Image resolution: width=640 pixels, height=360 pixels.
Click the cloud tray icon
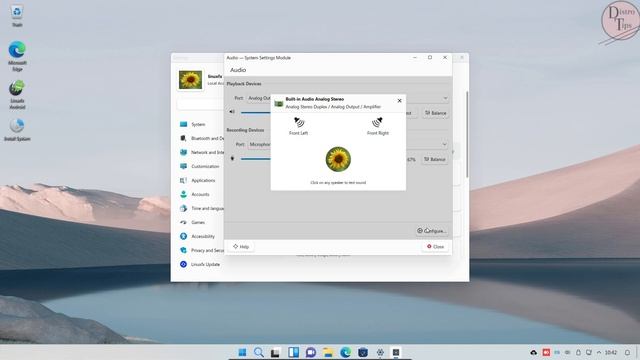coord(533,352)
